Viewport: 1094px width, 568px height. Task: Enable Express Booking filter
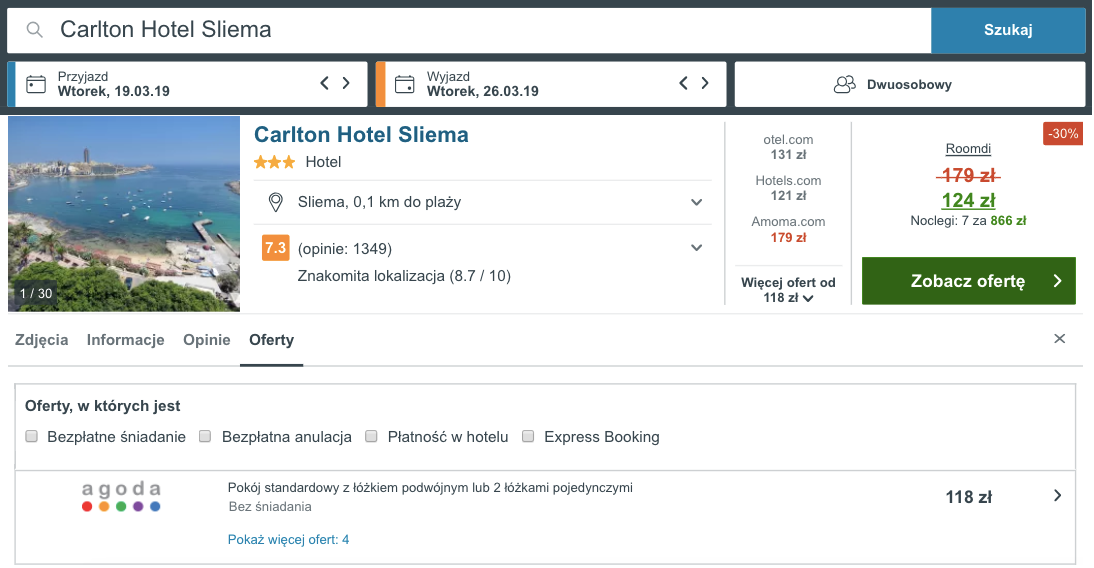pyautogui.click(x=528, y=436)
